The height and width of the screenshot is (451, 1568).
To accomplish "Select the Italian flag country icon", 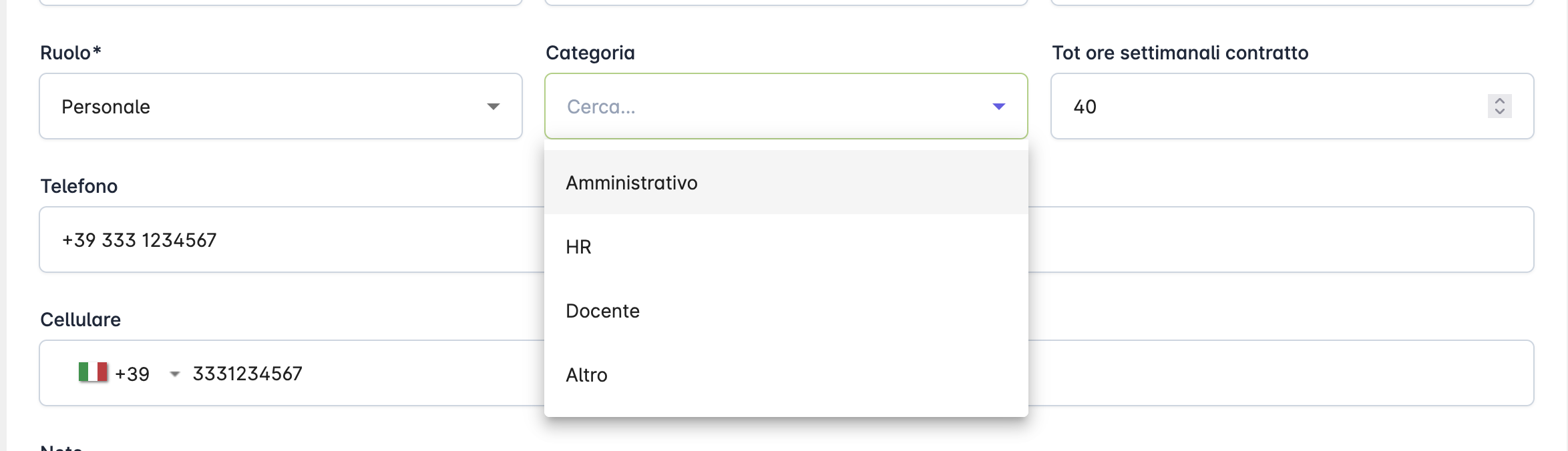I will point(93,373).
